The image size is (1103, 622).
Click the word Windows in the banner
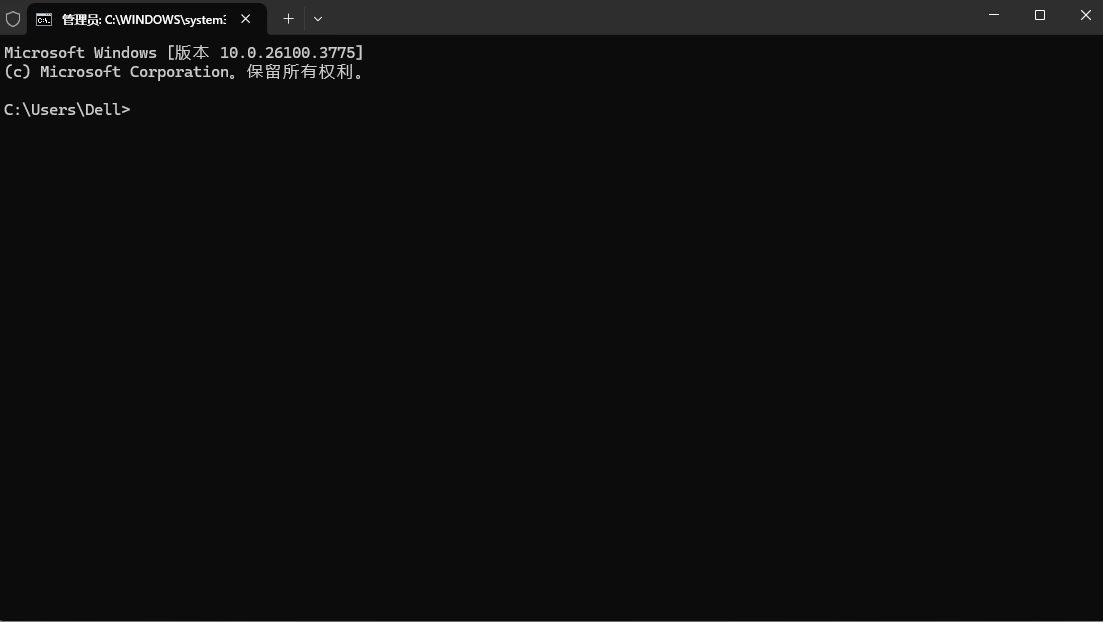click(x=125, y=53)
